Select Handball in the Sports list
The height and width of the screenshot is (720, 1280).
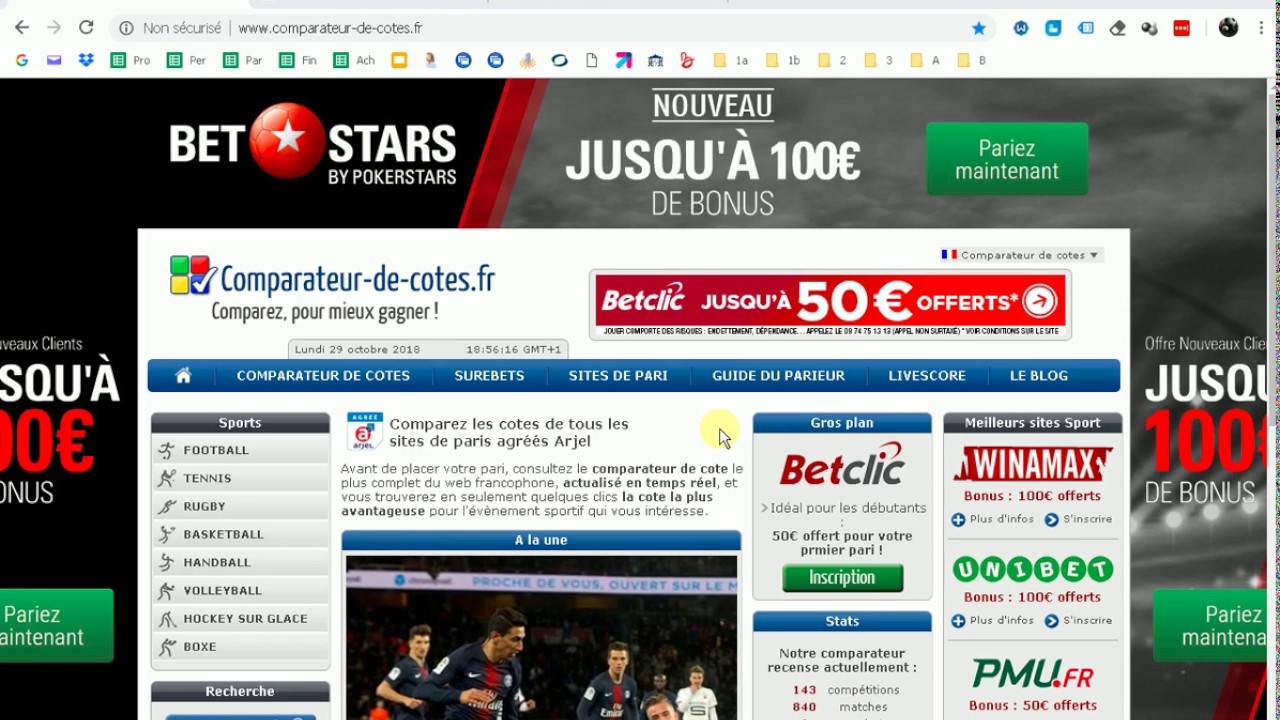[240, 562]
